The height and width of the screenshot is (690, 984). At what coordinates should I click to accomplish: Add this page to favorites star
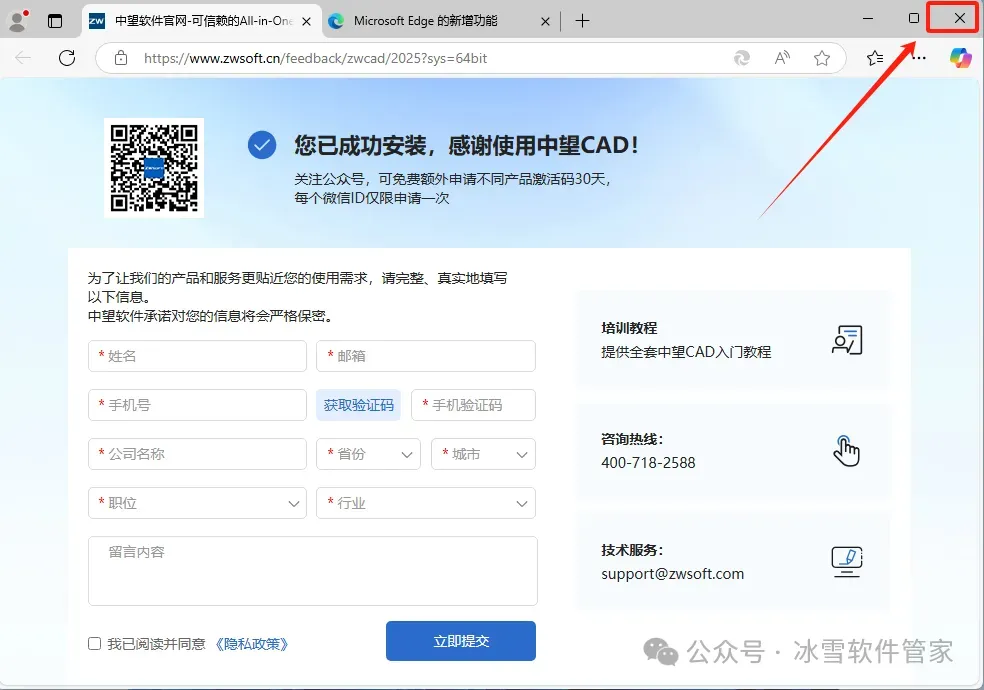[x=822, y=58]
